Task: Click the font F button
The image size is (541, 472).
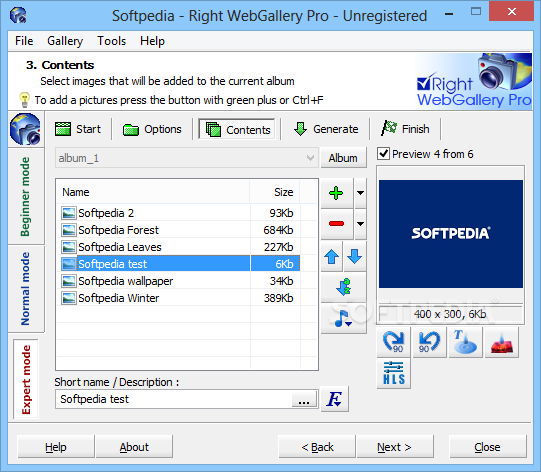Action: 335,399
